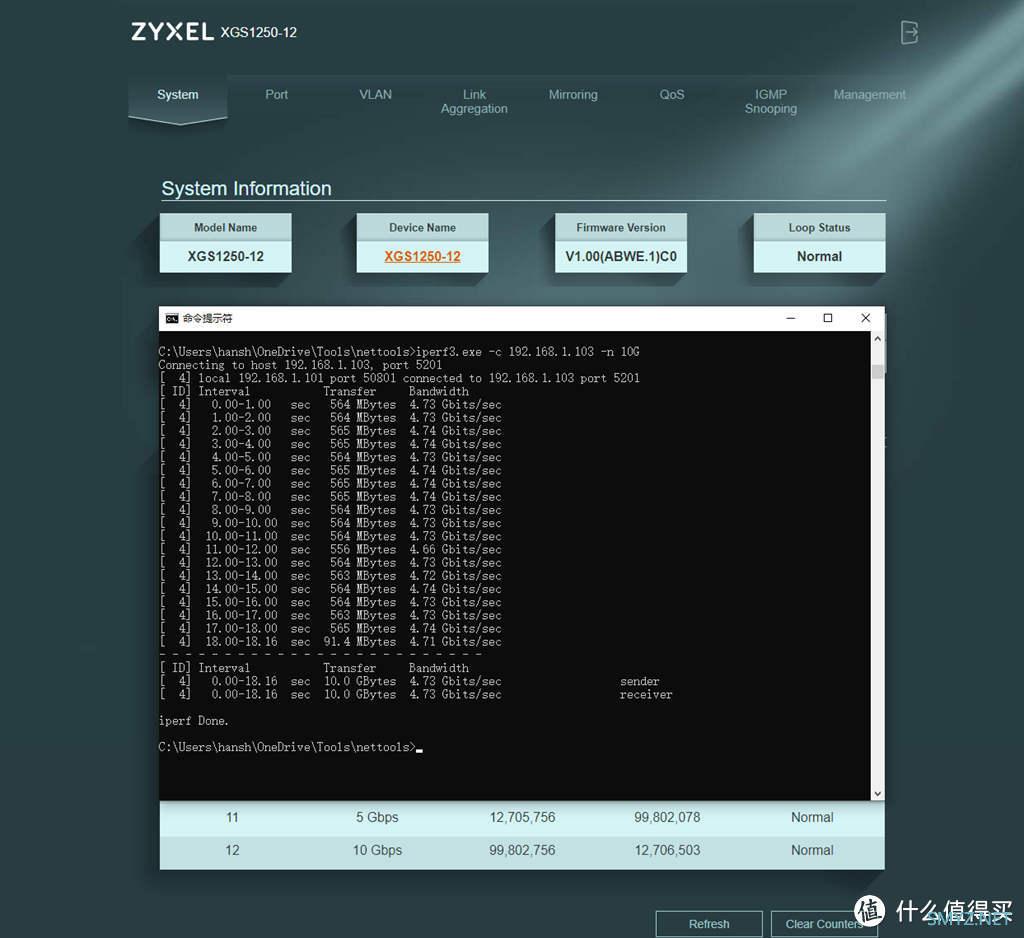Switch to the IGMP Snooping tab

(771, 101)
